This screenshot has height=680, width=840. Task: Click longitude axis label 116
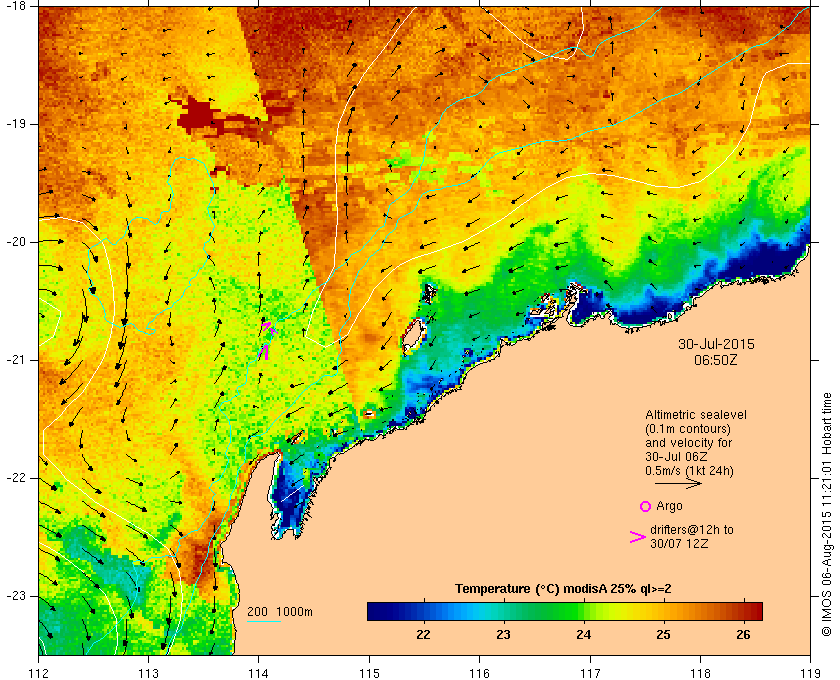479,672
